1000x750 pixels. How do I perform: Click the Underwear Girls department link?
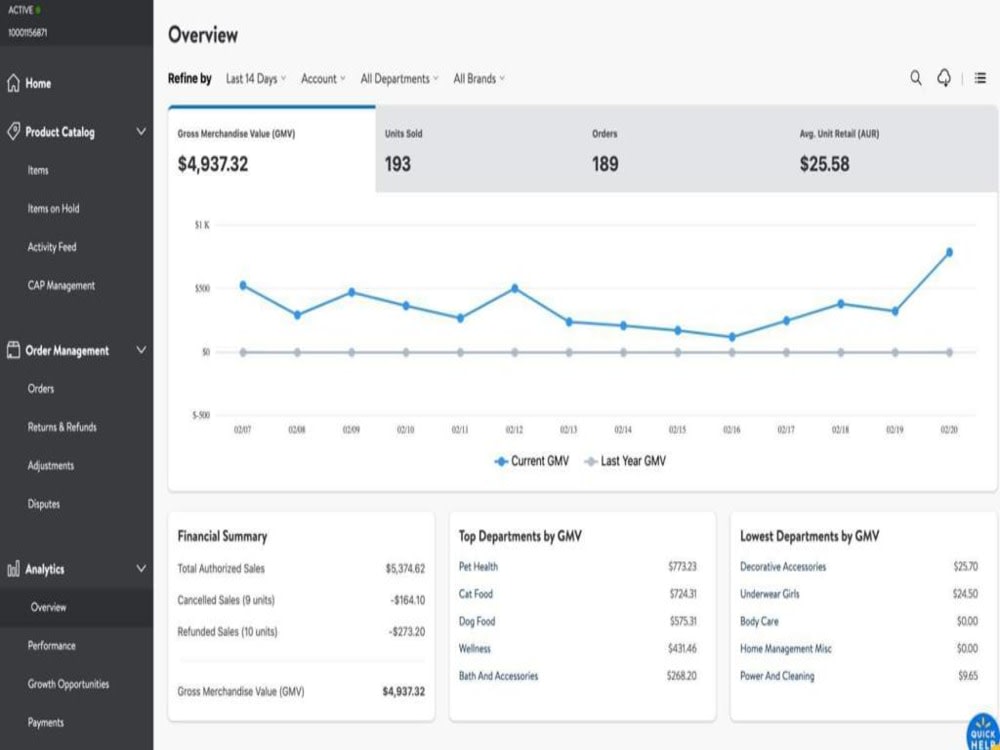770,594
